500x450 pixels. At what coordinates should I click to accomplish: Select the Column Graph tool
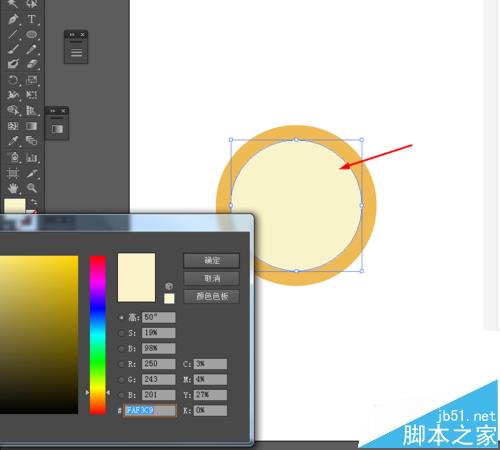[x=32, y=157]
